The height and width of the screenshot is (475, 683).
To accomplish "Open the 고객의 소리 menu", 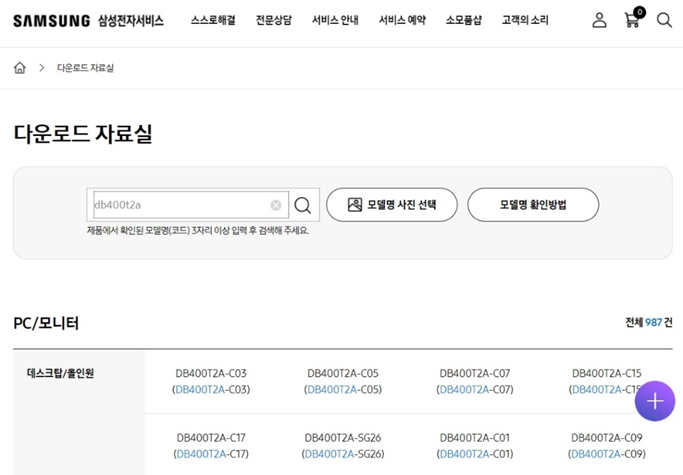I will point(525,20).
